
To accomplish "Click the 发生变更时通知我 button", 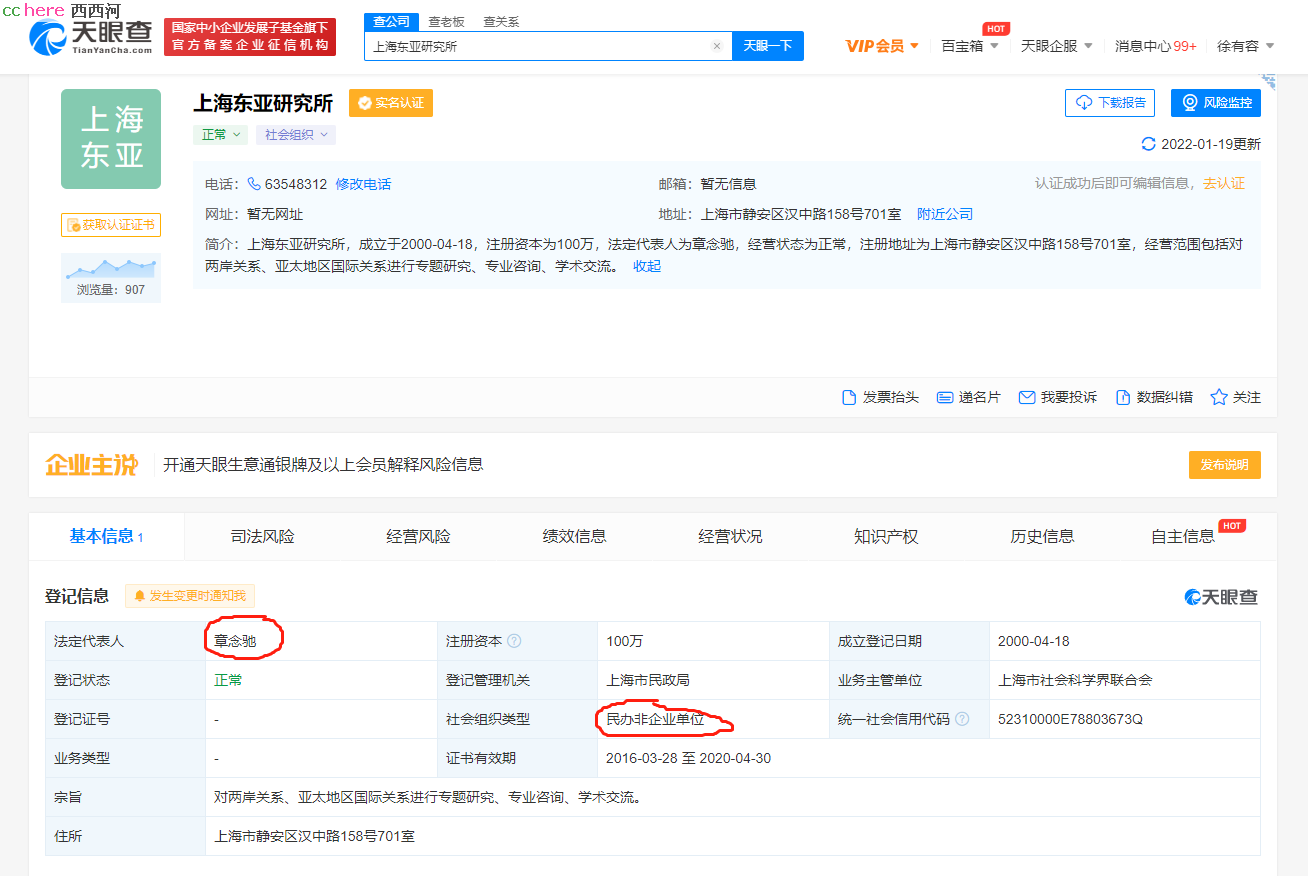I will click(190, 596).
